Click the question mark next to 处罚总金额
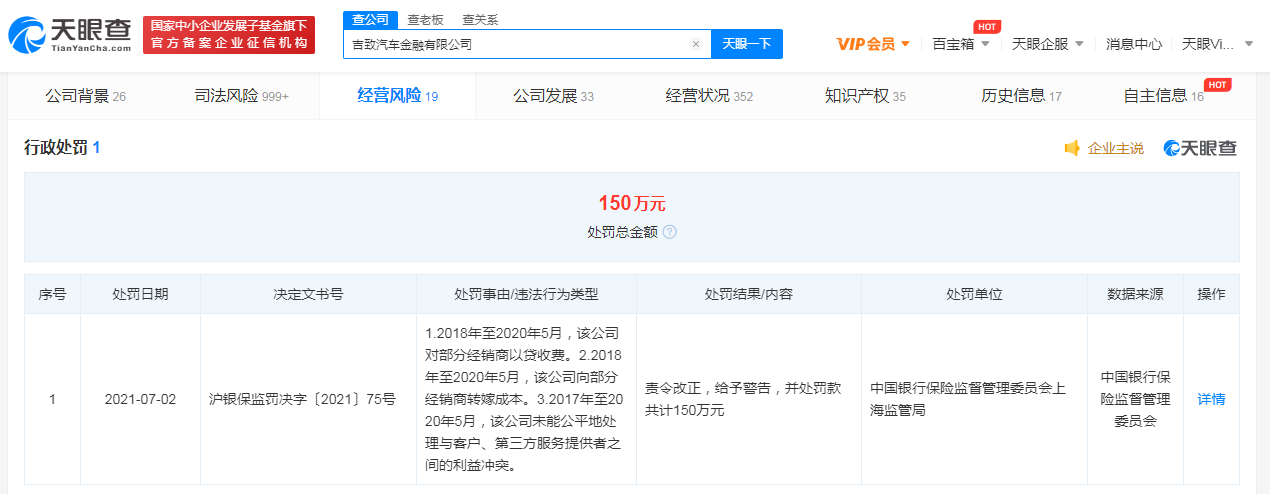Viewport: 1270px width, 494px height. [x=669, y=231]
